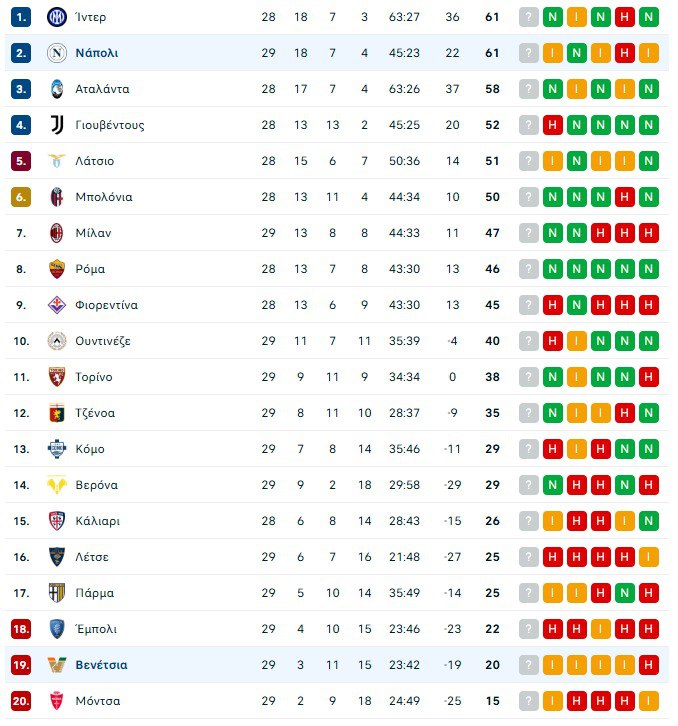This screenshot has width=678, height=726.
Task: Click the rank 18 relegation position badge
Action: click(x=21, y=629)
